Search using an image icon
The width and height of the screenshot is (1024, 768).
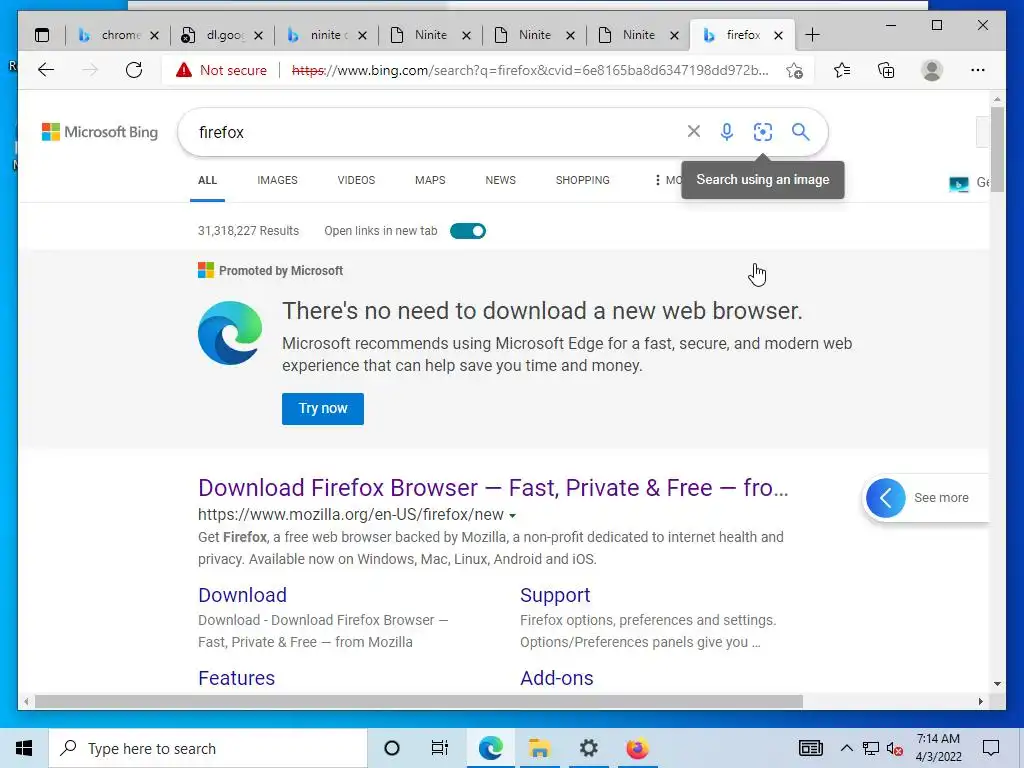pos(763,132)
